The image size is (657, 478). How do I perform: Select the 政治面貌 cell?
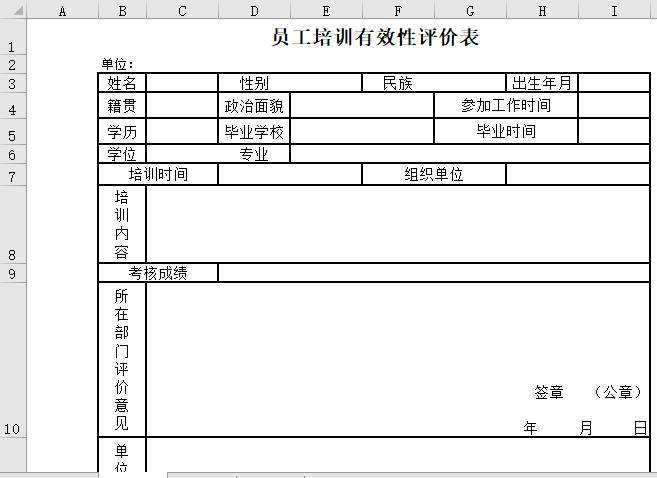(254, 105)
